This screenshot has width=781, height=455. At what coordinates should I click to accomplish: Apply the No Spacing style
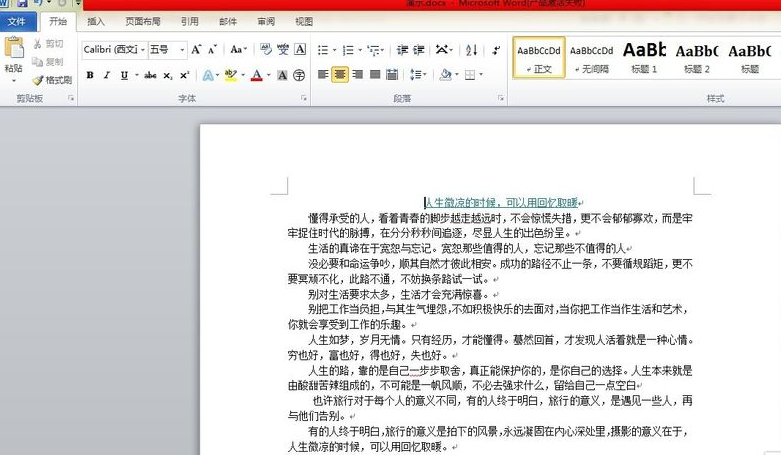point(592,57)
